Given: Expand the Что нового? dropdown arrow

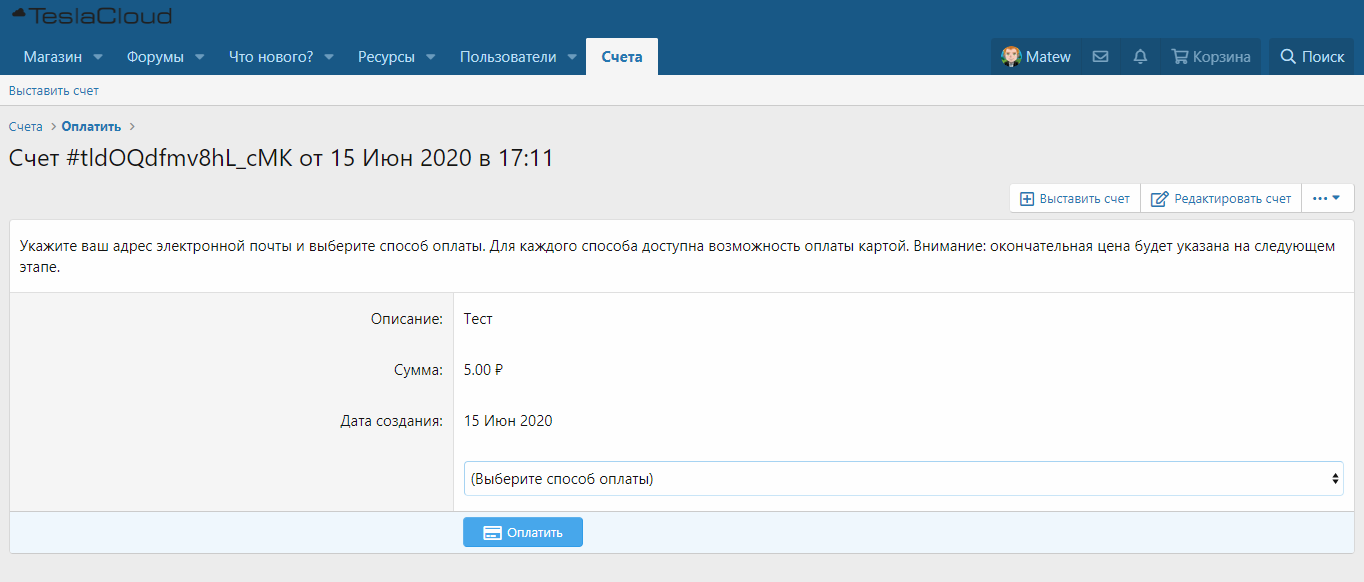Looking at the screenshot, I should coord(329,57).
